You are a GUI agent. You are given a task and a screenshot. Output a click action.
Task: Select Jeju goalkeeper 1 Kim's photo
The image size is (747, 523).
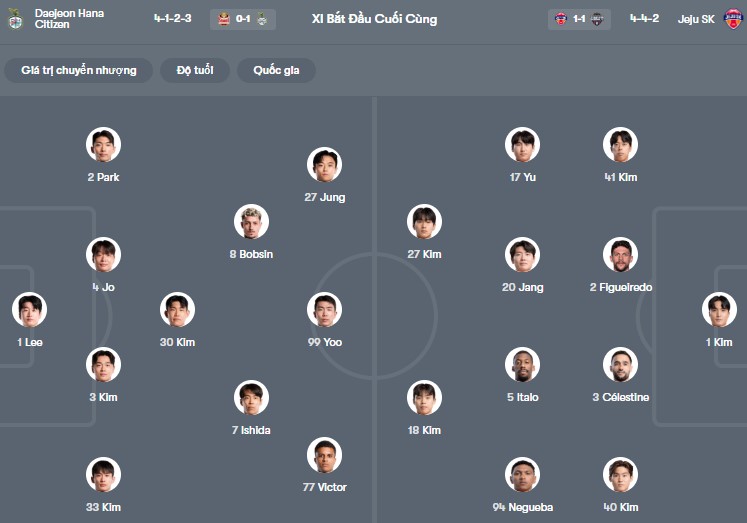pyautogui.click(x=718, y=310)
